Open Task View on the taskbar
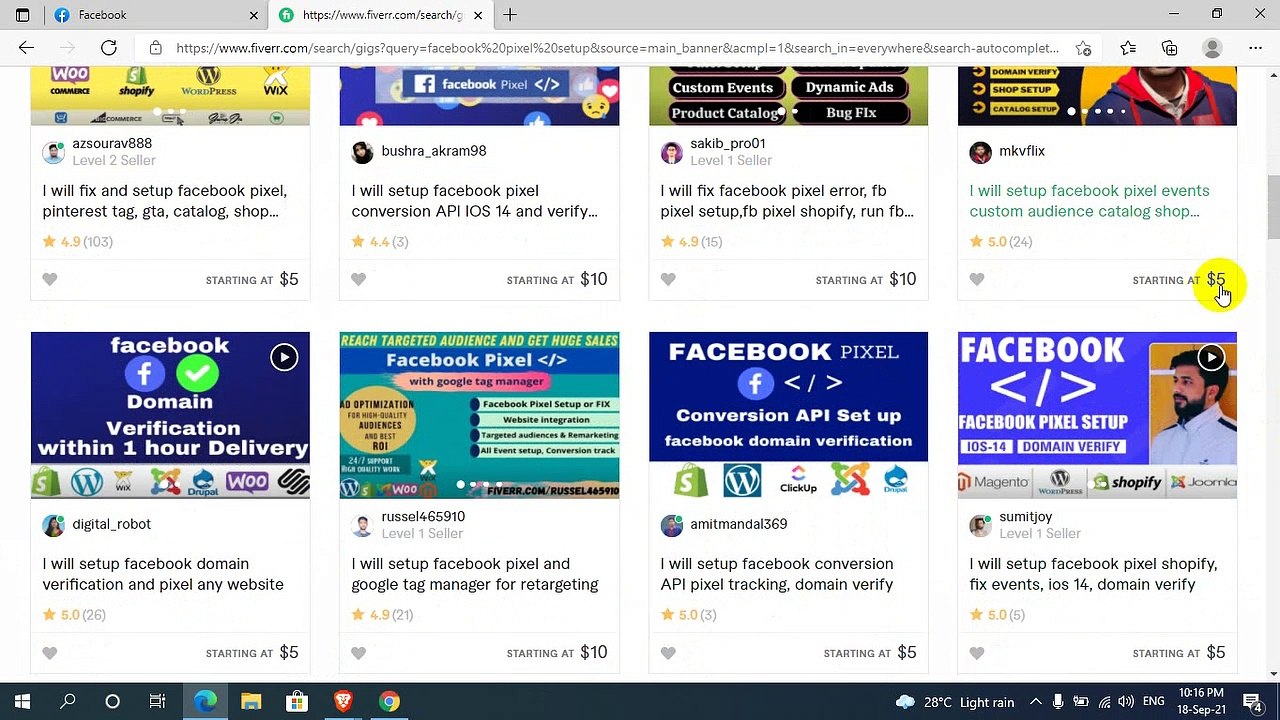The height and width of the screenshot is (720, 1280). point(157,702)
